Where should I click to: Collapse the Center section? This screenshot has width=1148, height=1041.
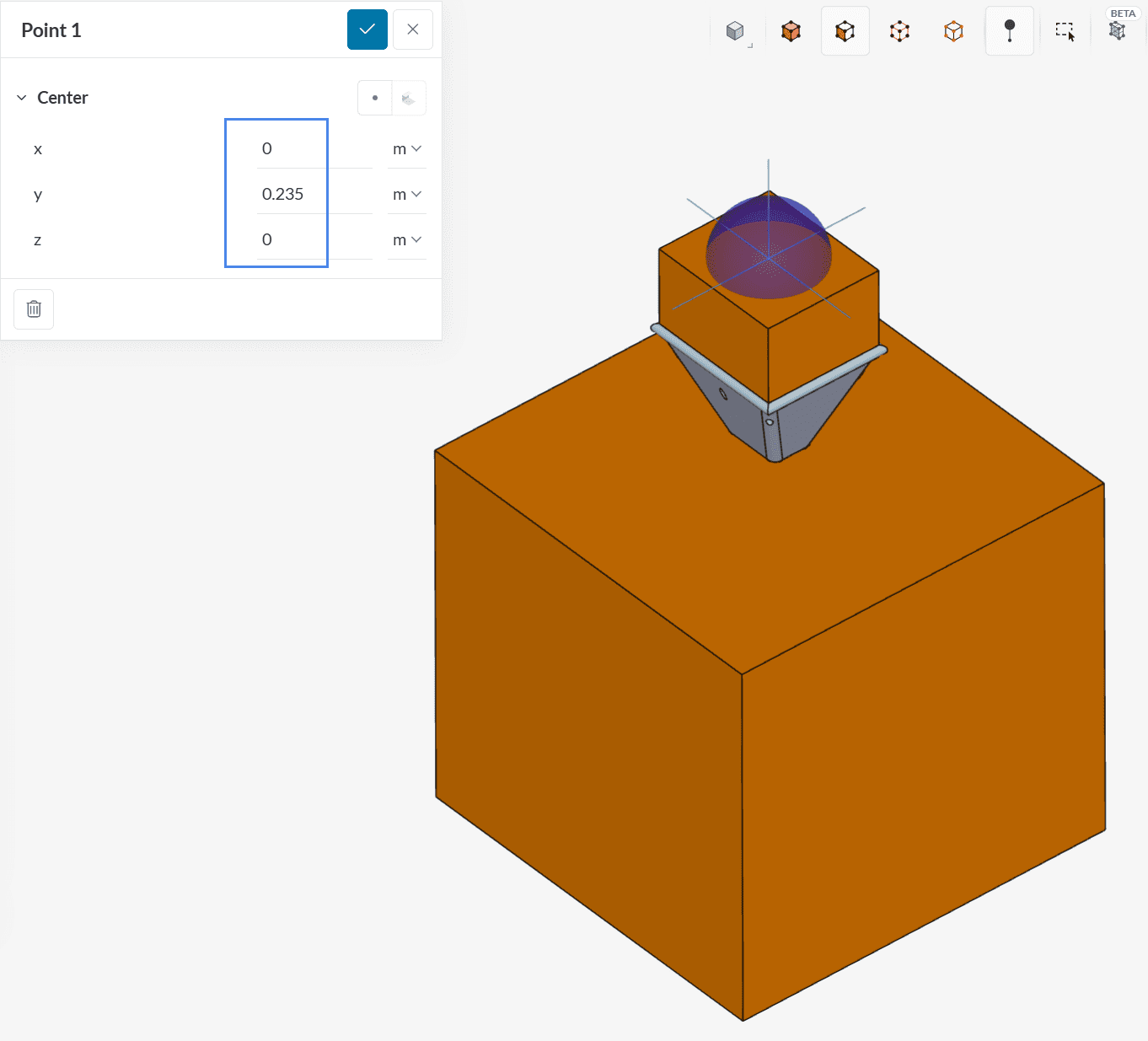tap(22, 98)
